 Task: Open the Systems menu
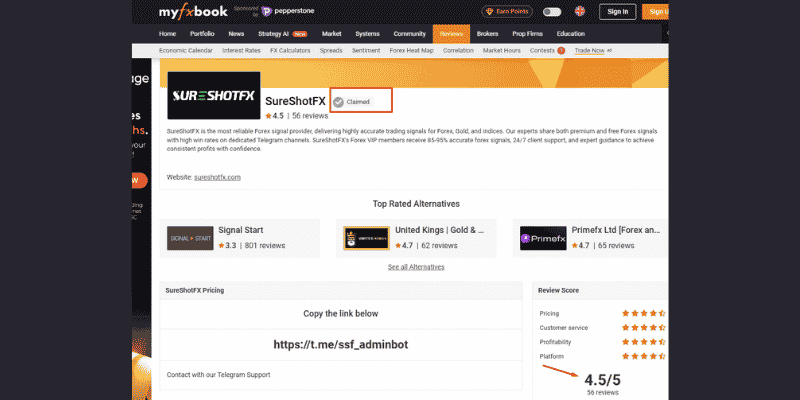pyautogui.click(x=367, y=34)
